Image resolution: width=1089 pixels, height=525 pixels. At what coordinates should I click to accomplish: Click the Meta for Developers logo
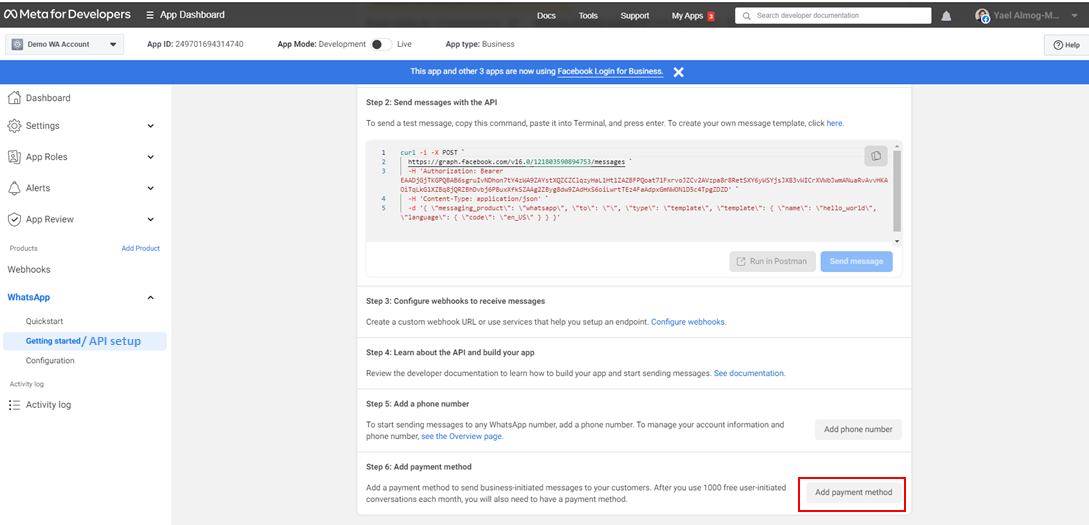point(67,15)
